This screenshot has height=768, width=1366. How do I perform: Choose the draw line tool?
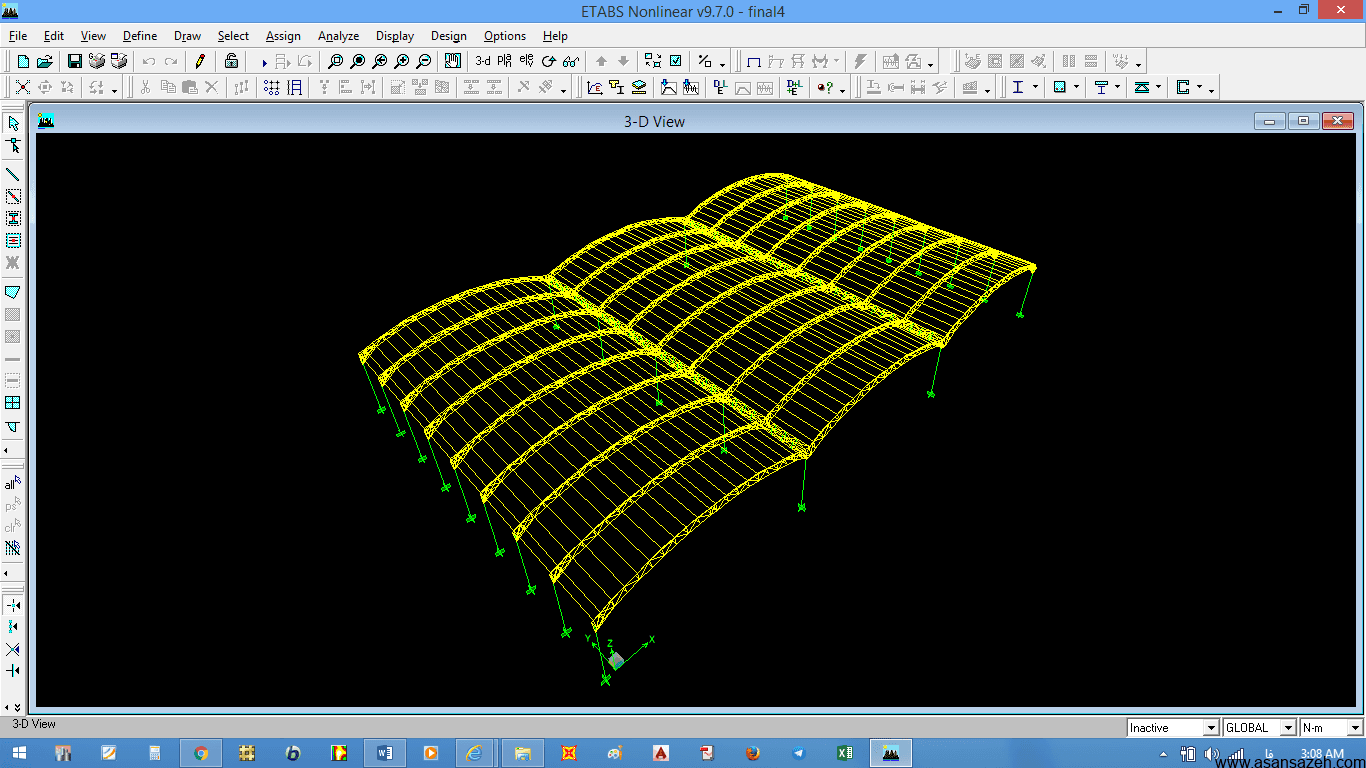click(13, 174)
